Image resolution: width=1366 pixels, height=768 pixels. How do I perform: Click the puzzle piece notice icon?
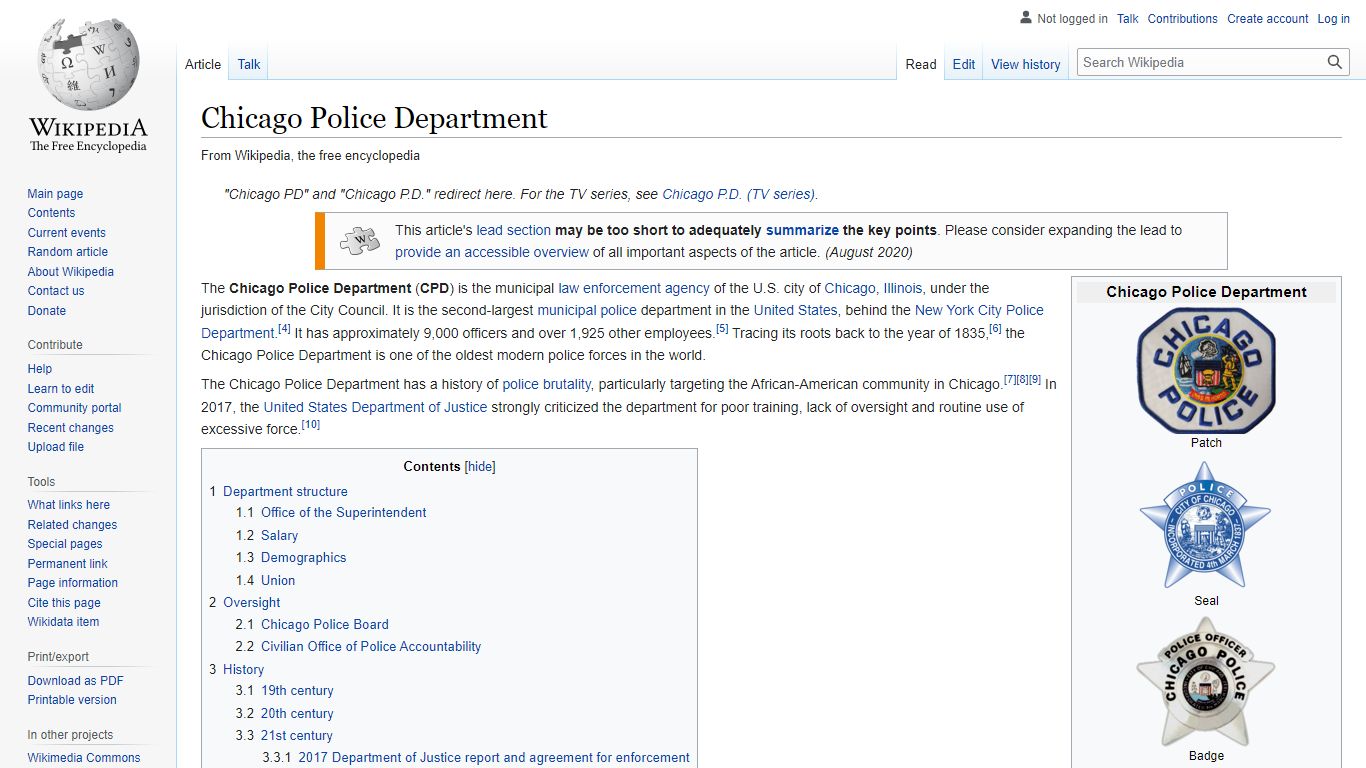(x=360, y=241)
